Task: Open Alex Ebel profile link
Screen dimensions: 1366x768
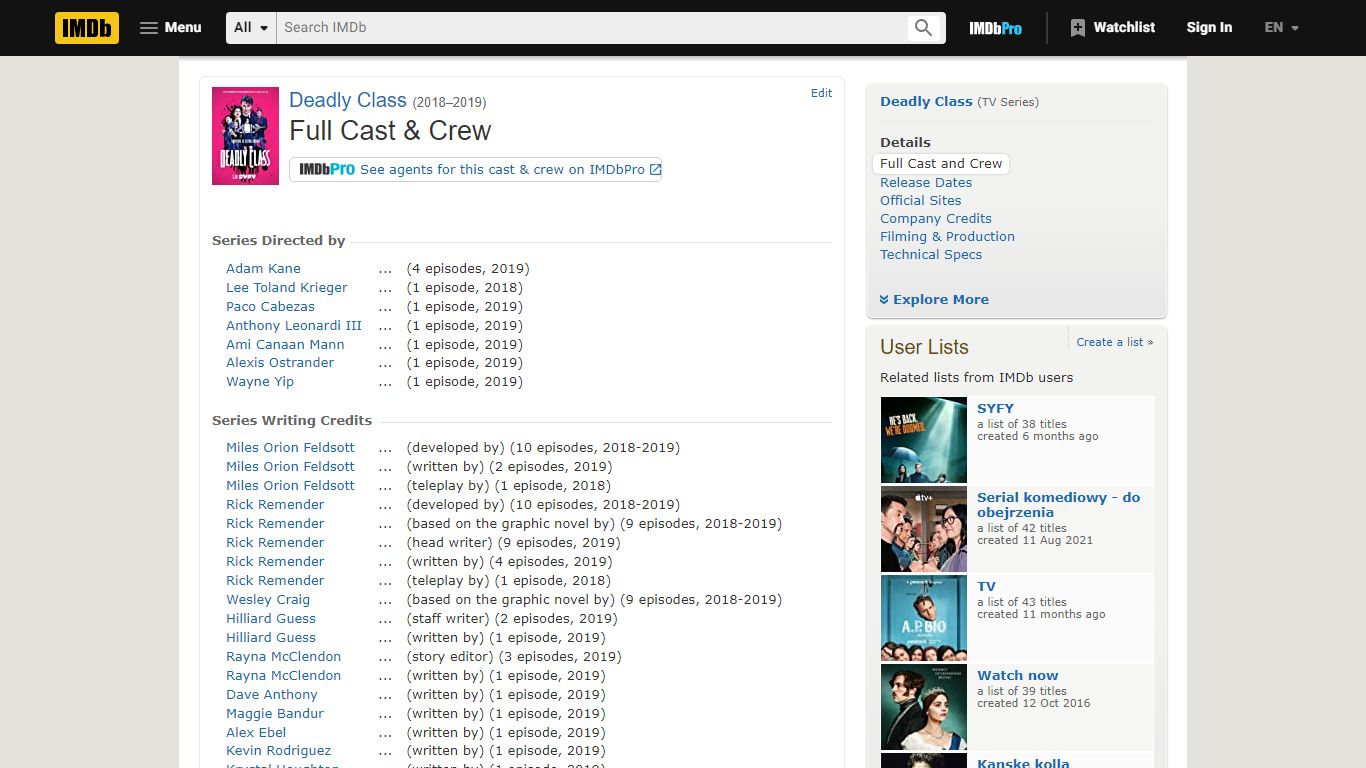Action: coord(256,733)
